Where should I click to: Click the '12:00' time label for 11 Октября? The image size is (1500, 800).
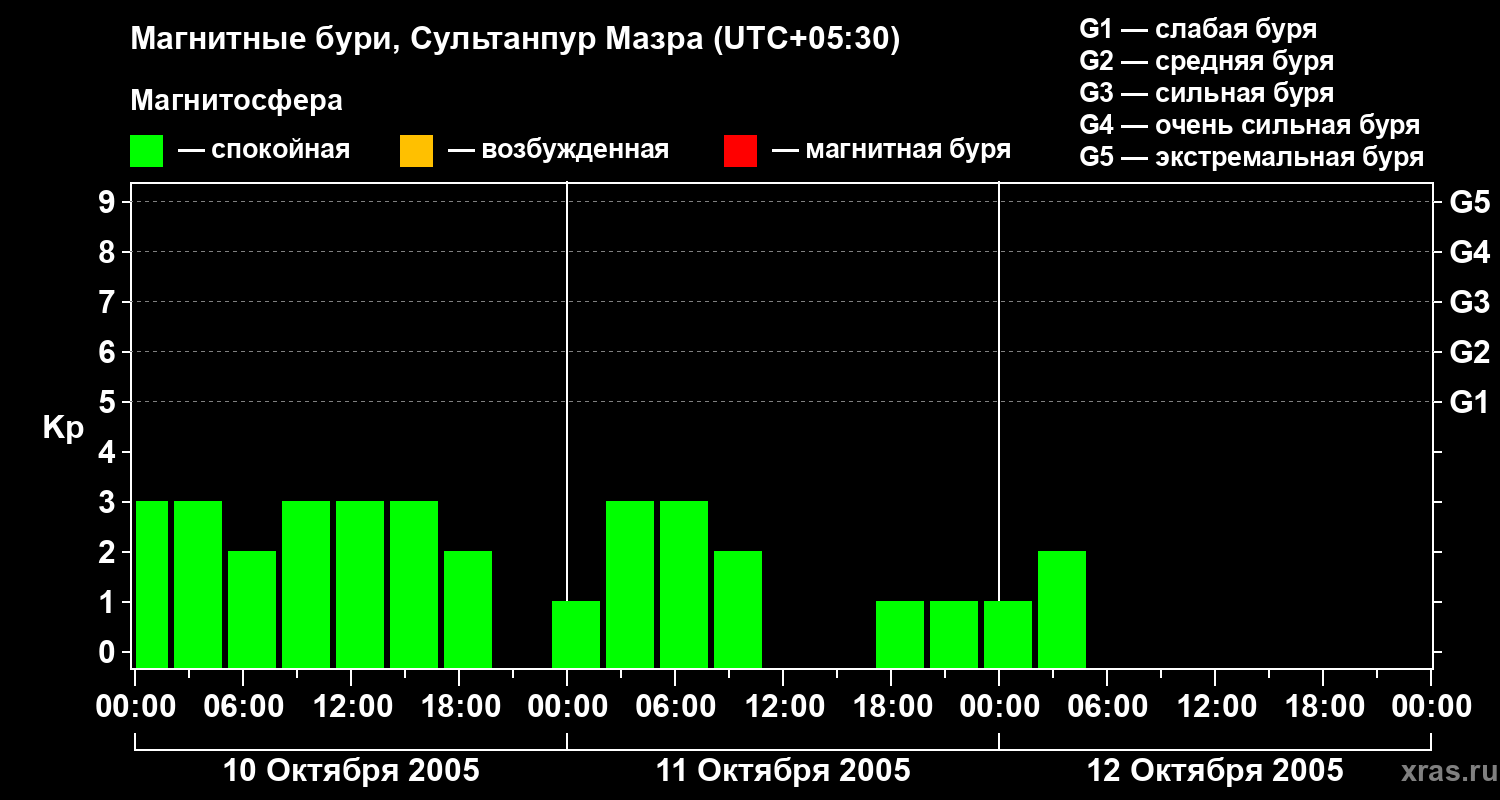click(x=783, y=707)
